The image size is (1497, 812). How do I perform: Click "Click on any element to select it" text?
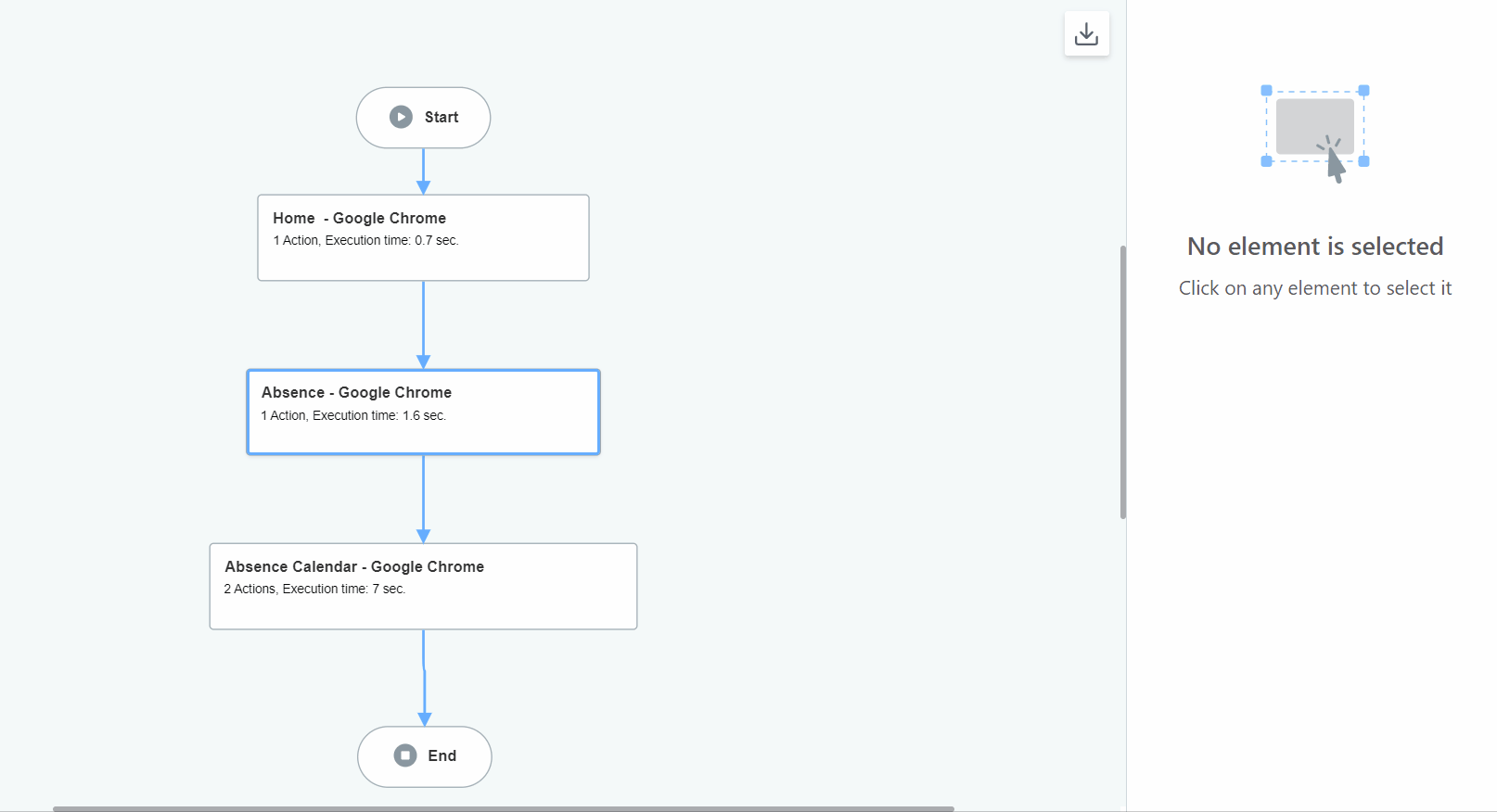click(x=1315, y=288)
